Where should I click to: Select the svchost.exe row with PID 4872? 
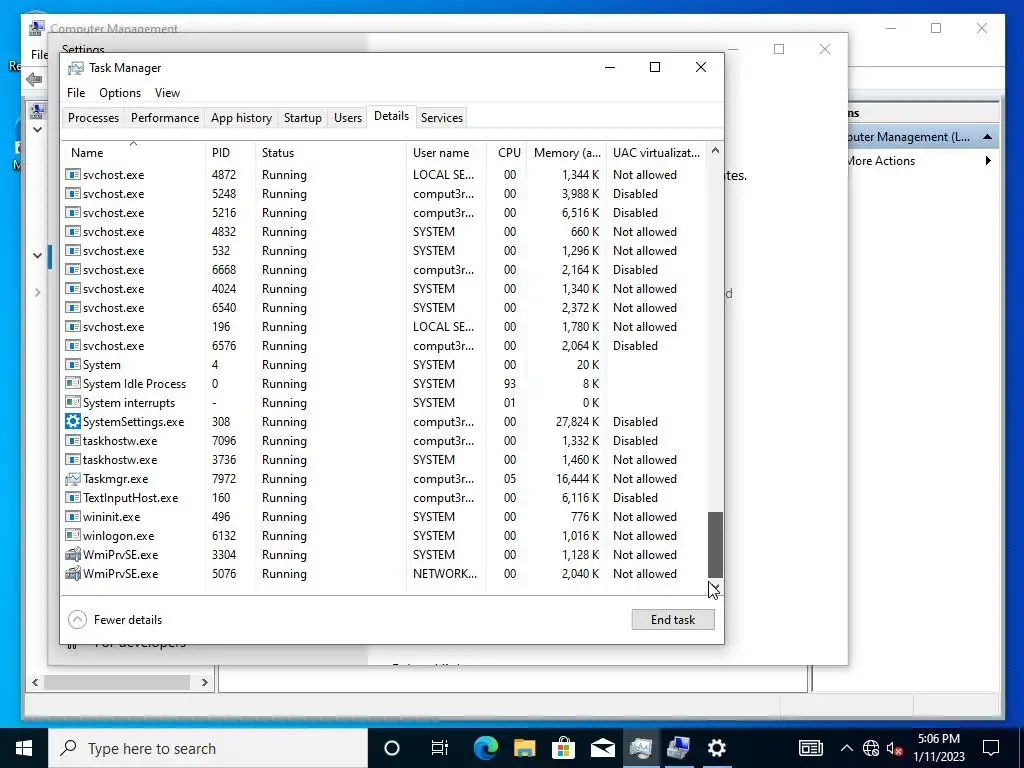(385, 175)
